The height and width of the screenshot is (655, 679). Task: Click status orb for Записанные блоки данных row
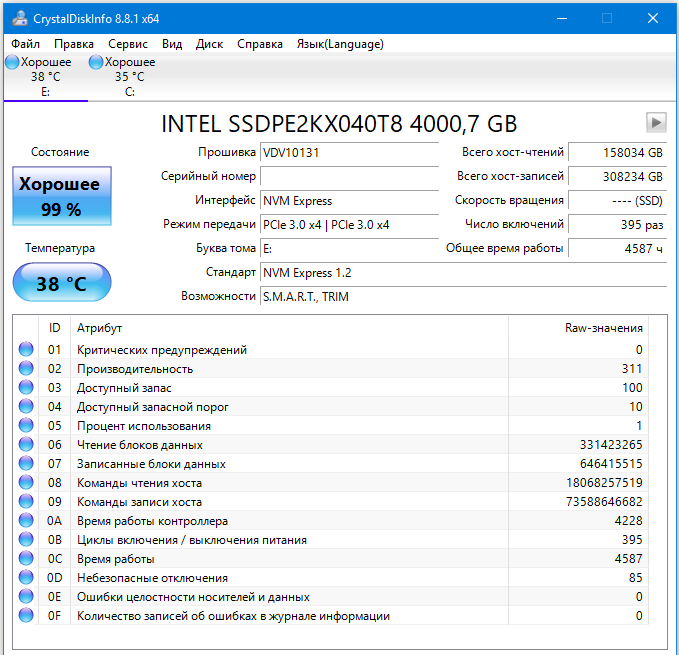coord(26,464)
